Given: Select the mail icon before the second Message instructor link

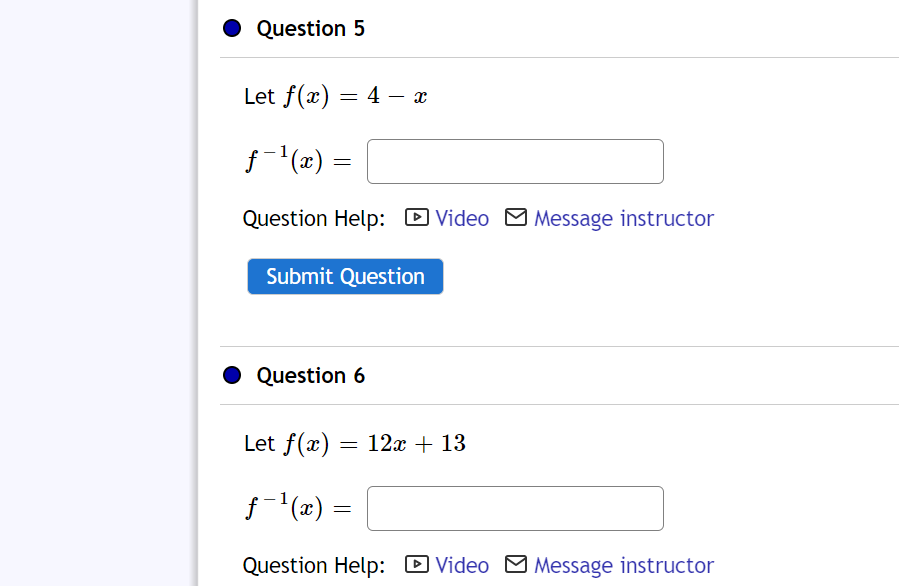Looking at the screenshot, I should tap(515, 564).
